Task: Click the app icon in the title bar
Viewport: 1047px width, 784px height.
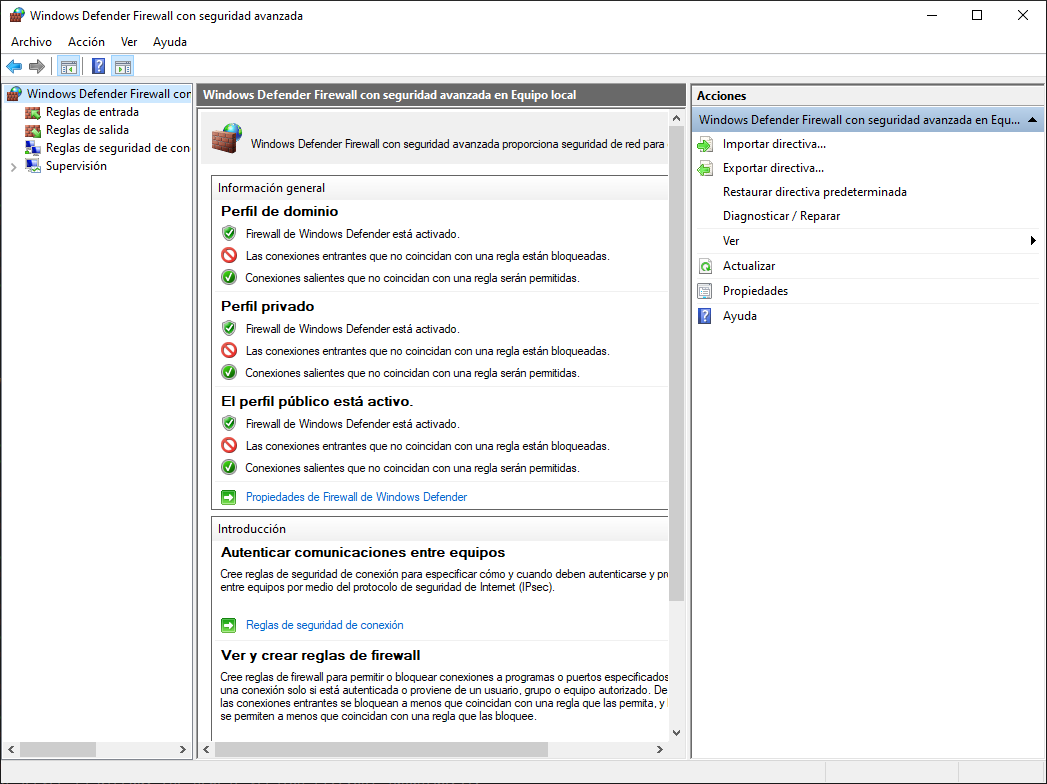Action: [x=17, y=15]
